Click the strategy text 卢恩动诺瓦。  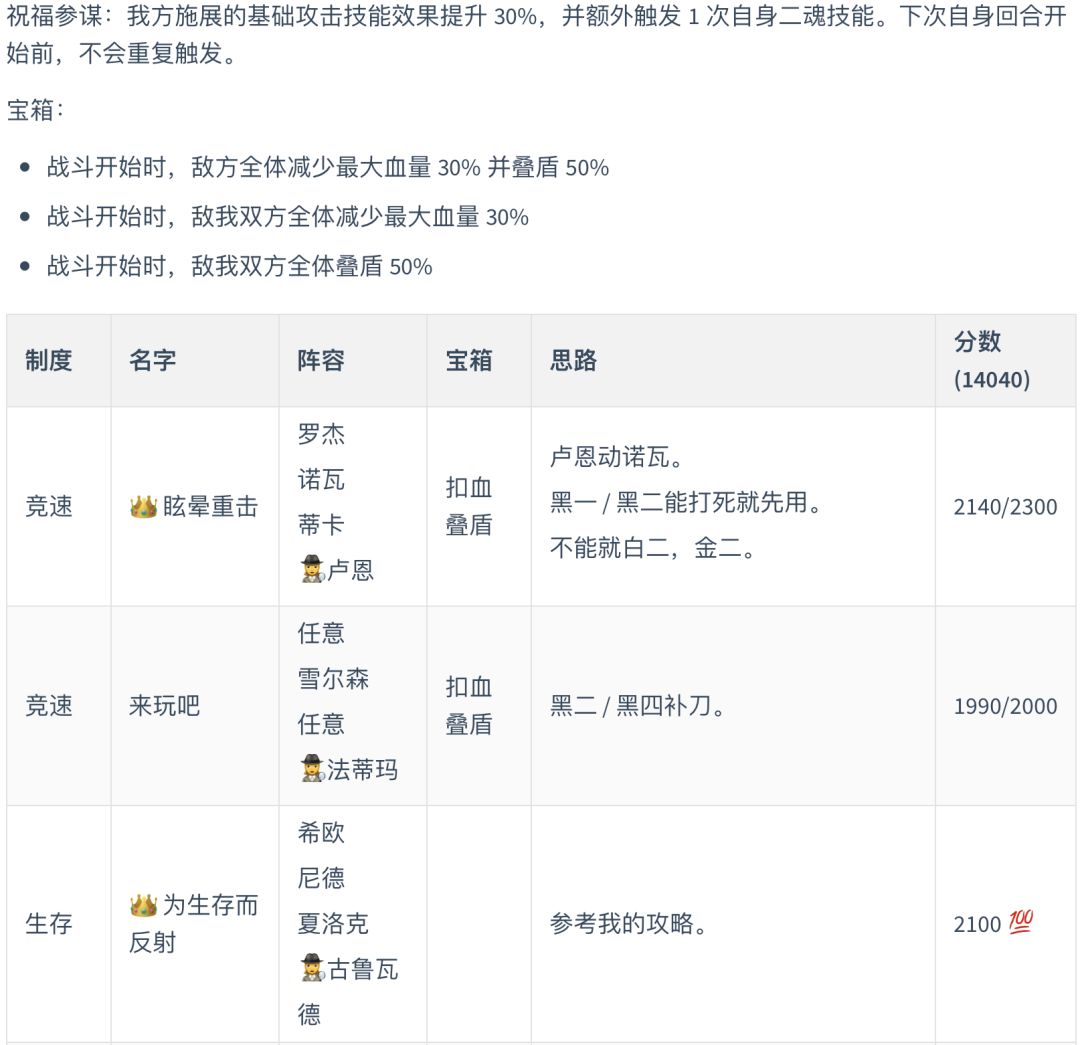[x=616, y=457]
